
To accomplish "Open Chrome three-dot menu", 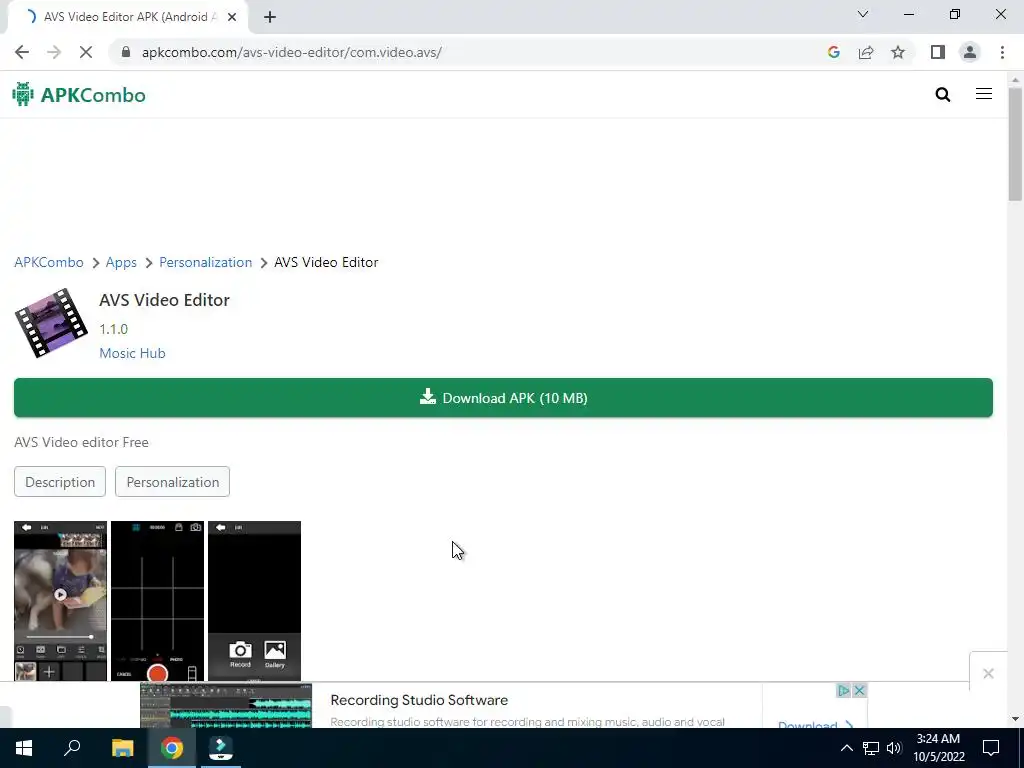I will [x=1002, y=52].
